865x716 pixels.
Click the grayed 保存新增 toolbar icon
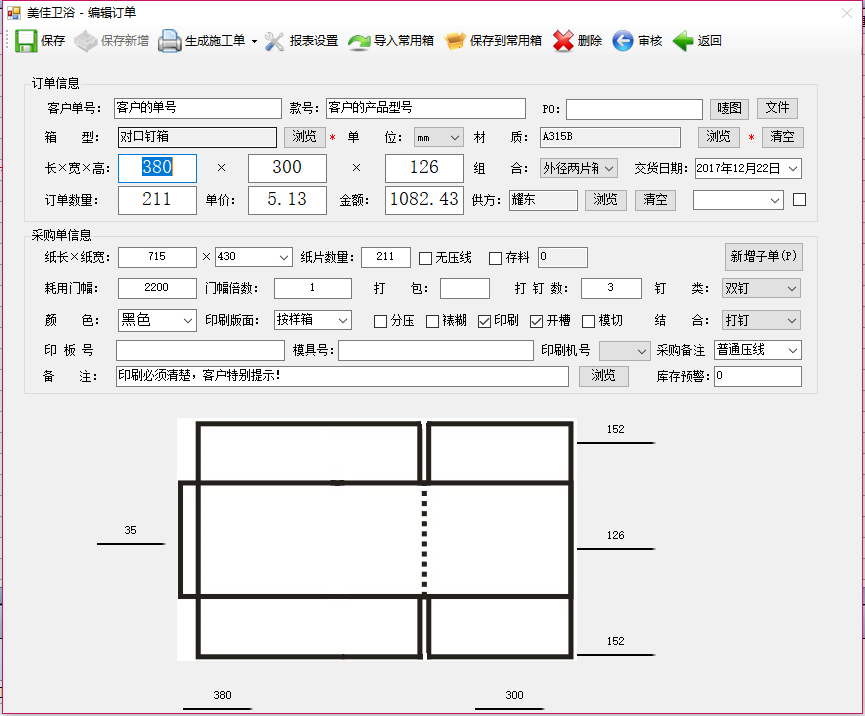86,41
